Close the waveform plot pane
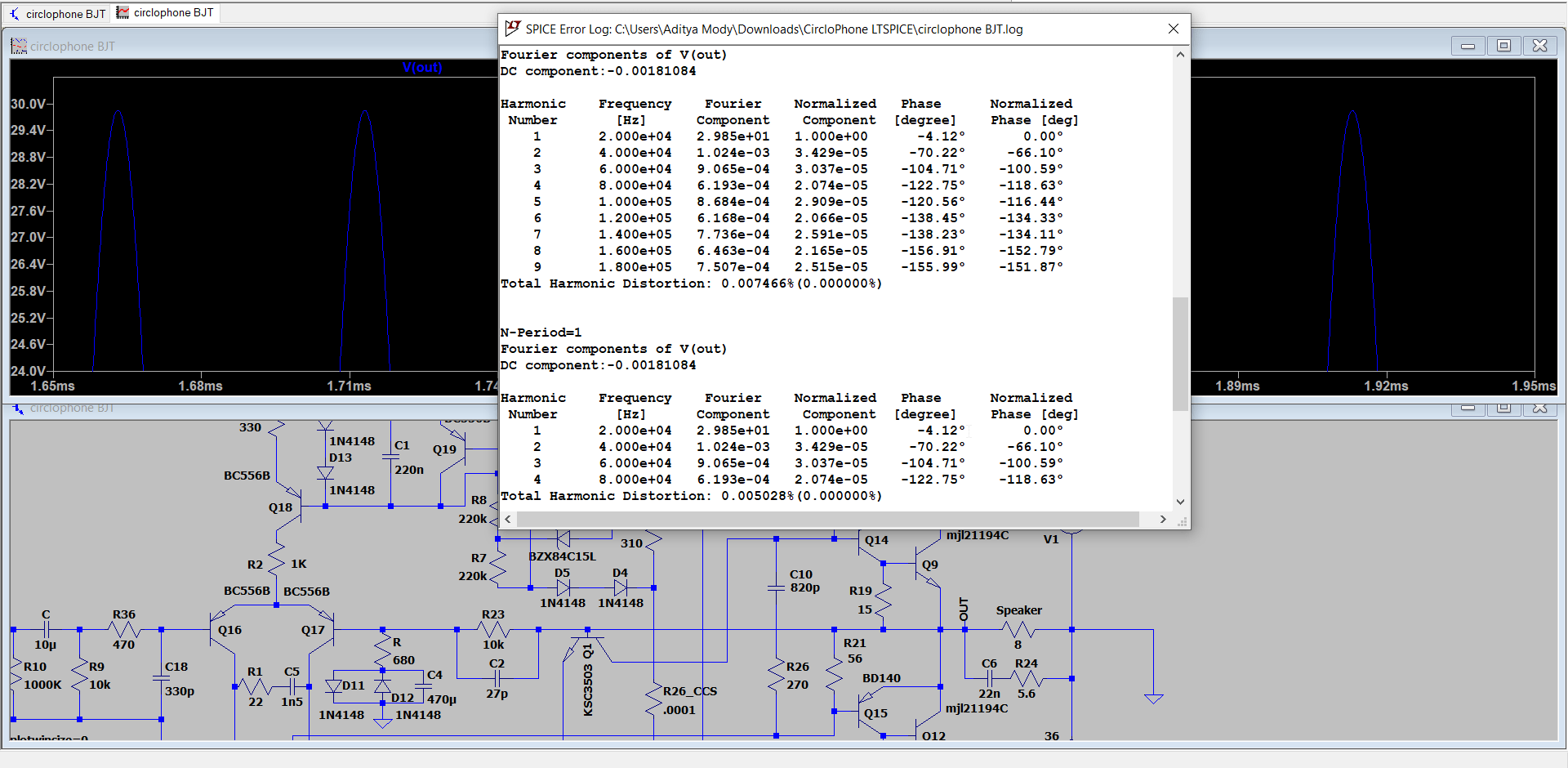 coord(1539,46)
